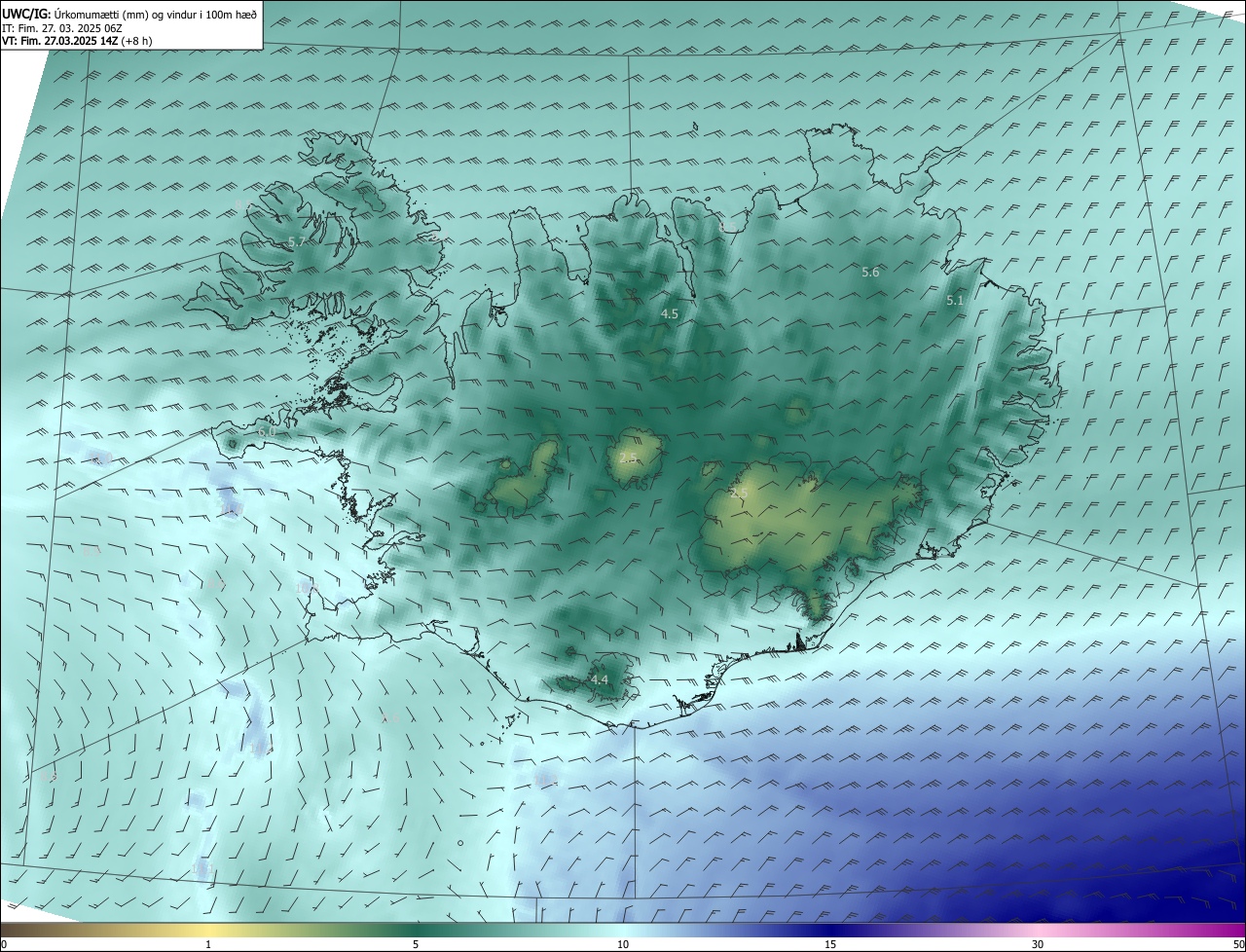The height and width of the screenshot is (952, 1246).
Task: Click the color scale label 10
Action: click(x=623, y=944)
